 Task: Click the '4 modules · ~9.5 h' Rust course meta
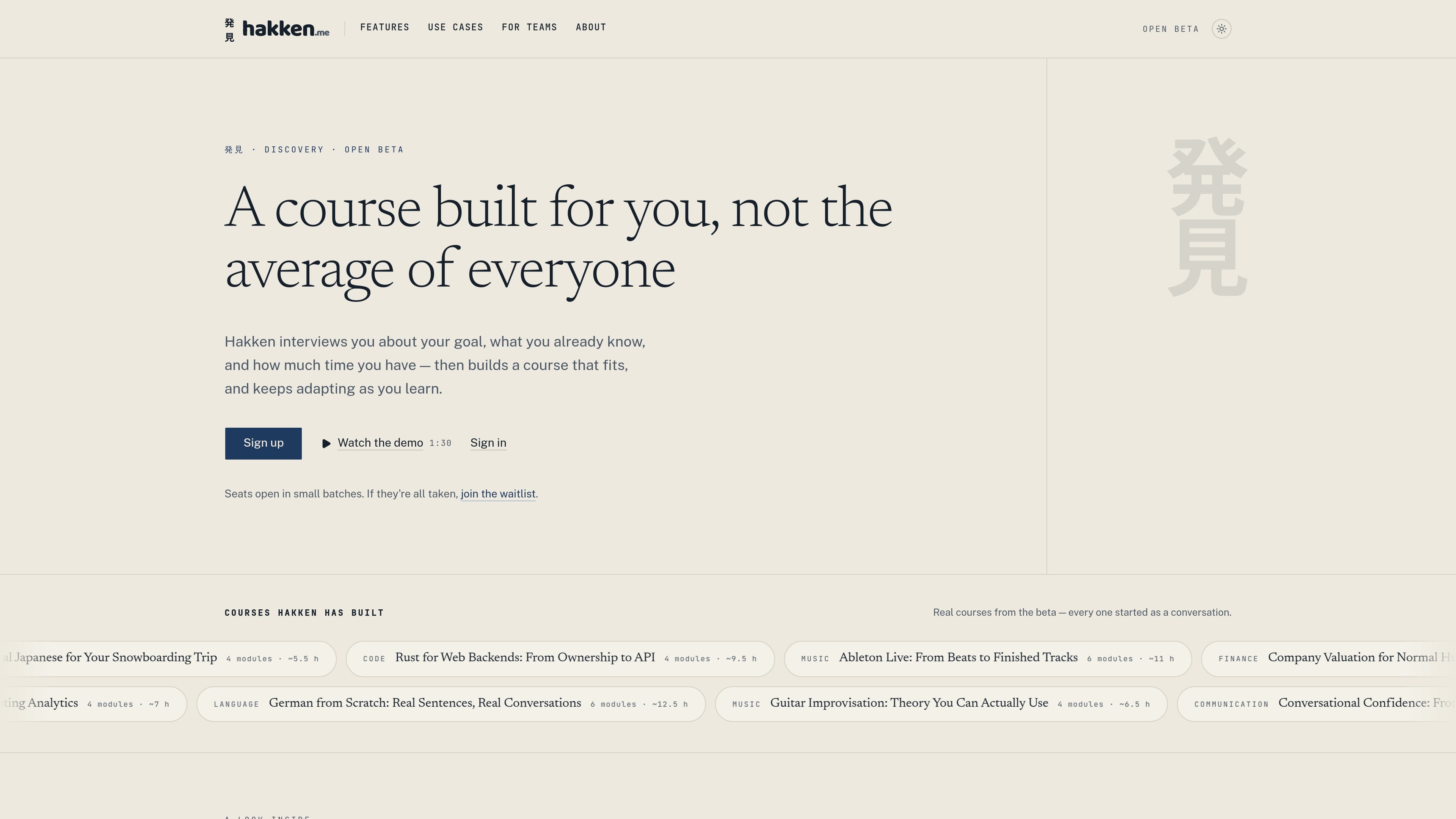point(711,659)
